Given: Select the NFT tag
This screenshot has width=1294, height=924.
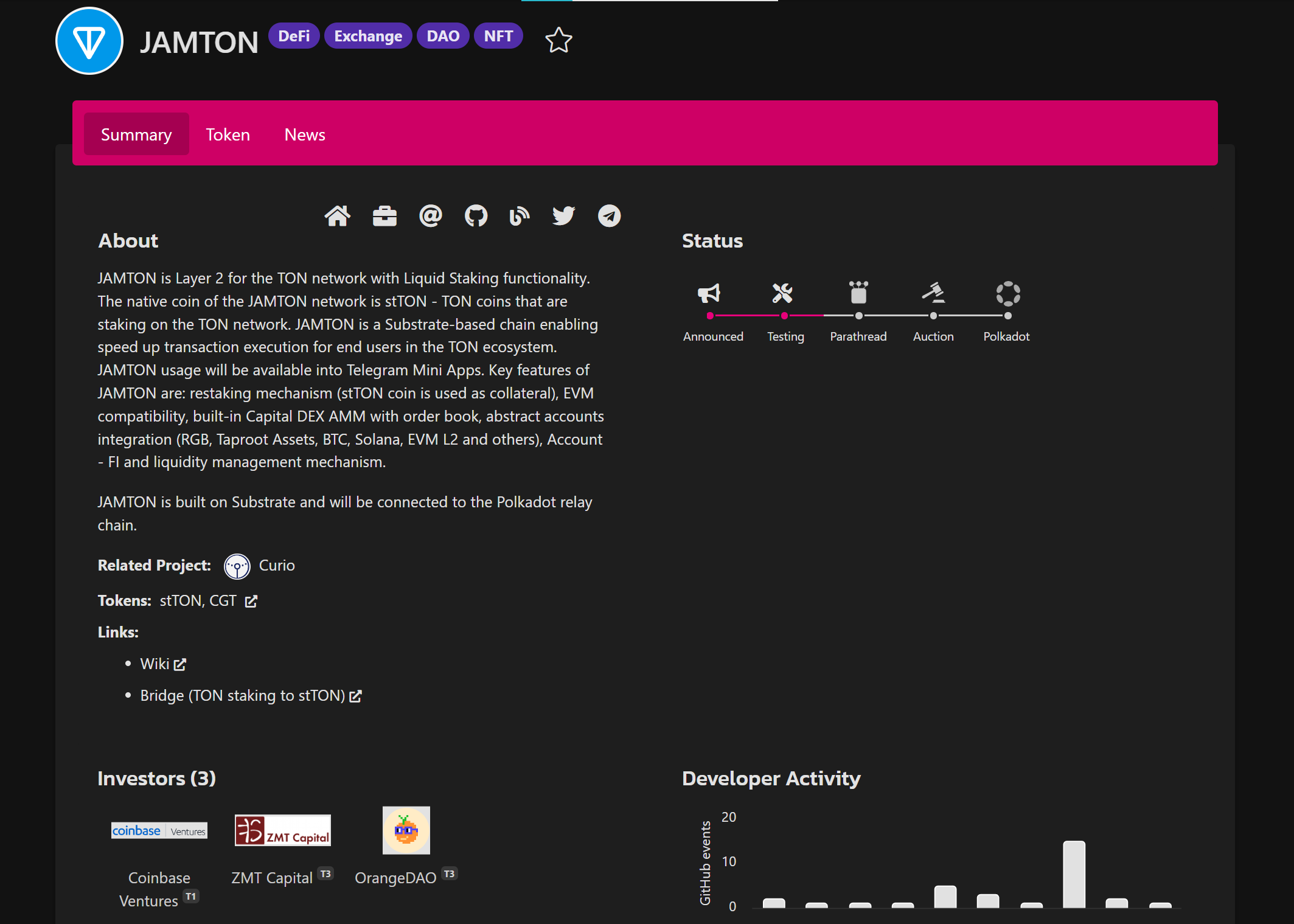Looking at the screenshot, I should click(x=498, y=36).
